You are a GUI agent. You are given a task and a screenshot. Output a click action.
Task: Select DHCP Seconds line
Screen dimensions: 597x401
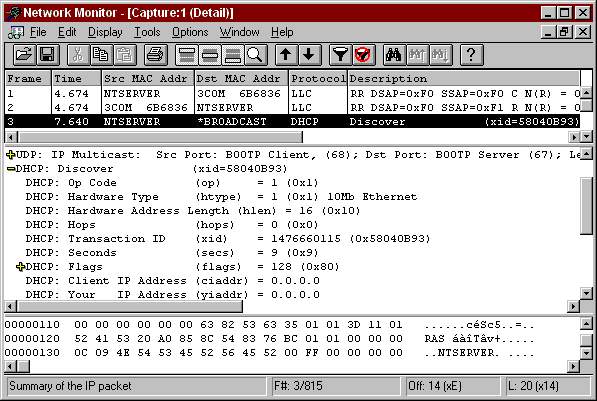[172, 253]
